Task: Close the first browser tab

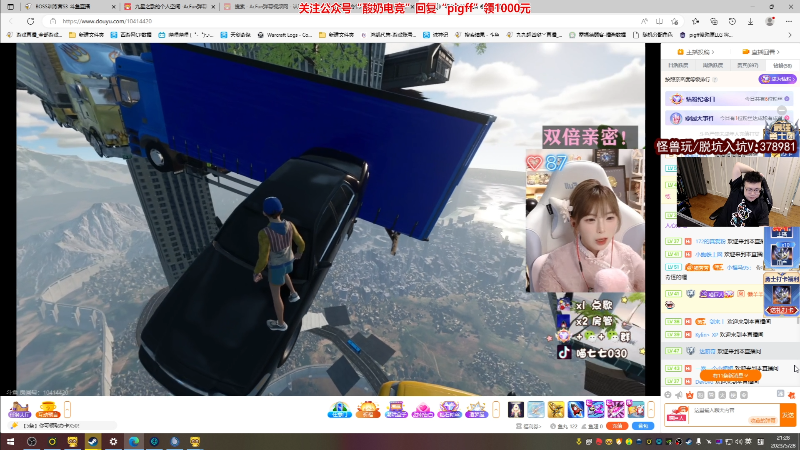Action: [113, 7]
